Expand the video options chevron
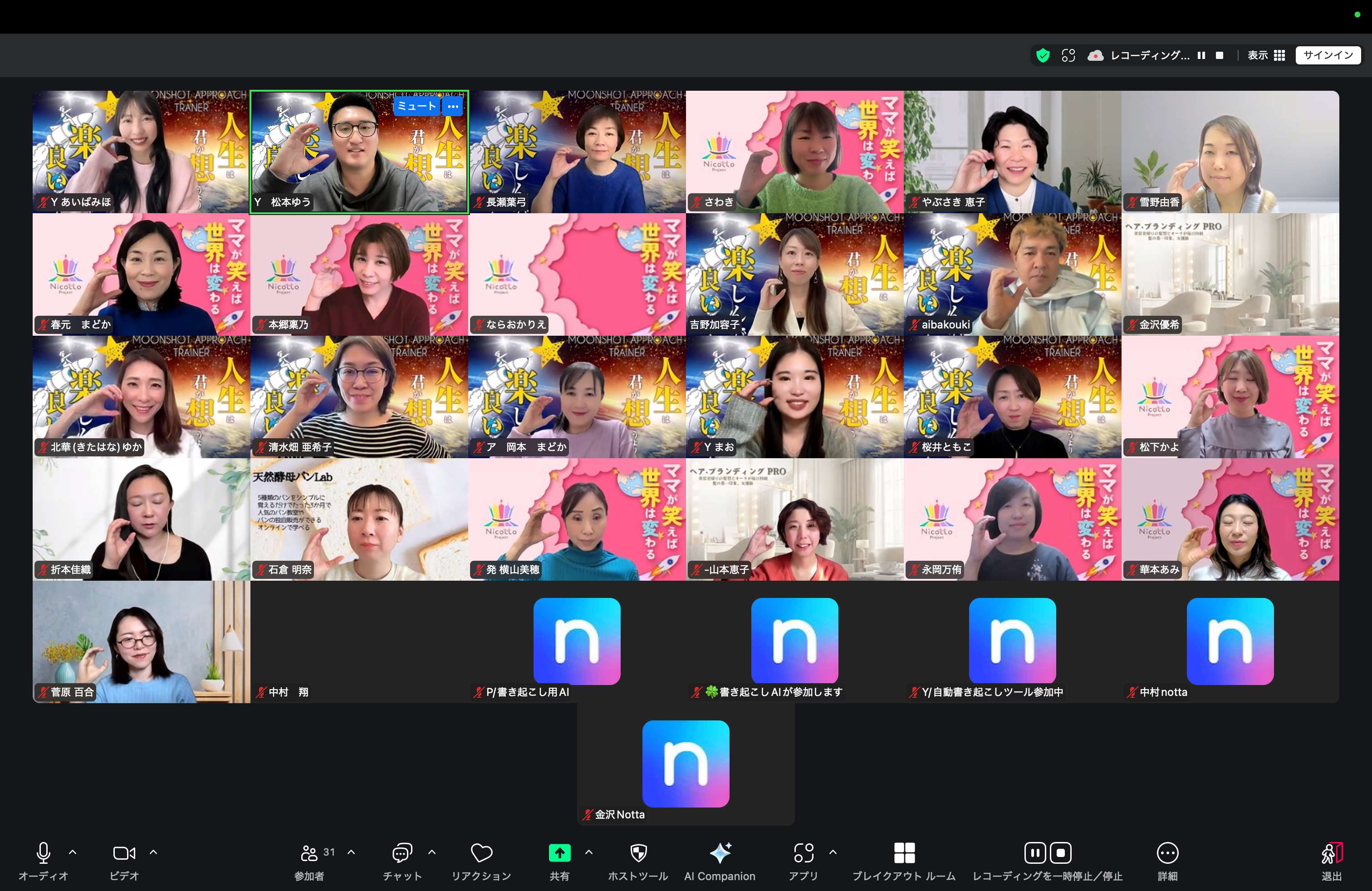The image size is (1372, 891). 153,852
